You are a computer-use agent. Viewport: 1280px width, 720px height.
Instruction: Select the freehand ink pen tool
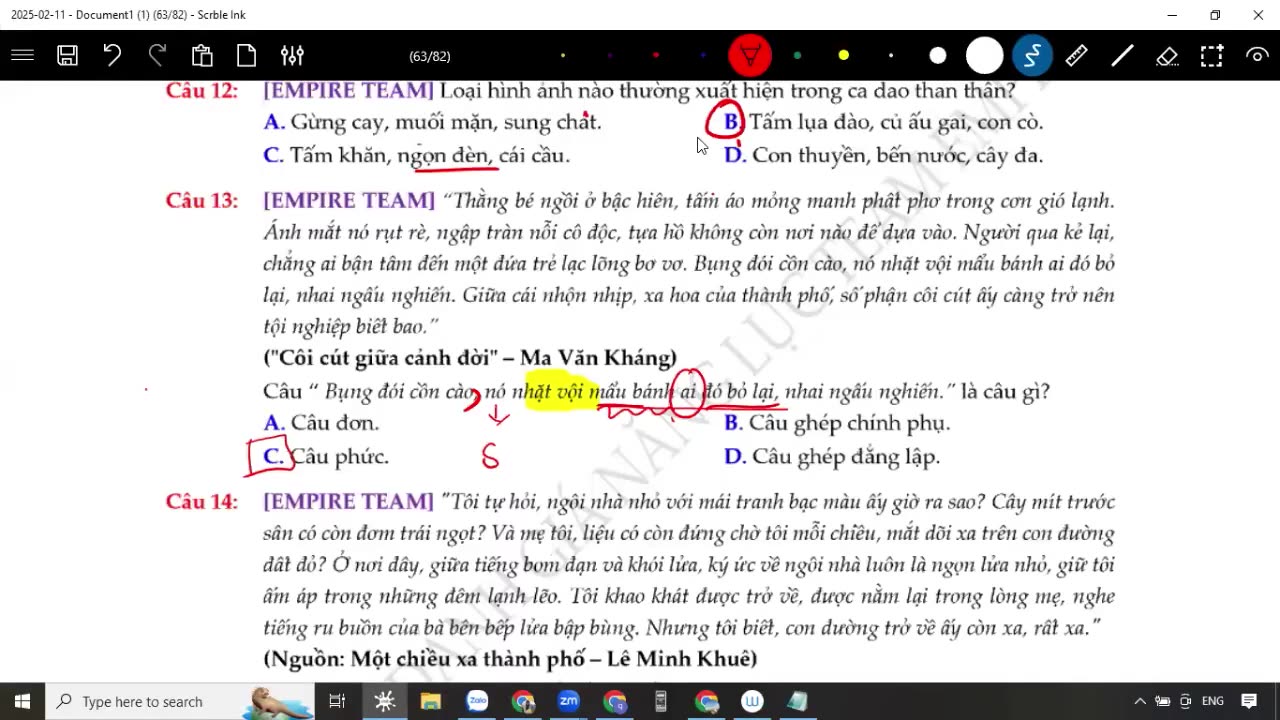pyautogui.click(x=1032, y=56)
